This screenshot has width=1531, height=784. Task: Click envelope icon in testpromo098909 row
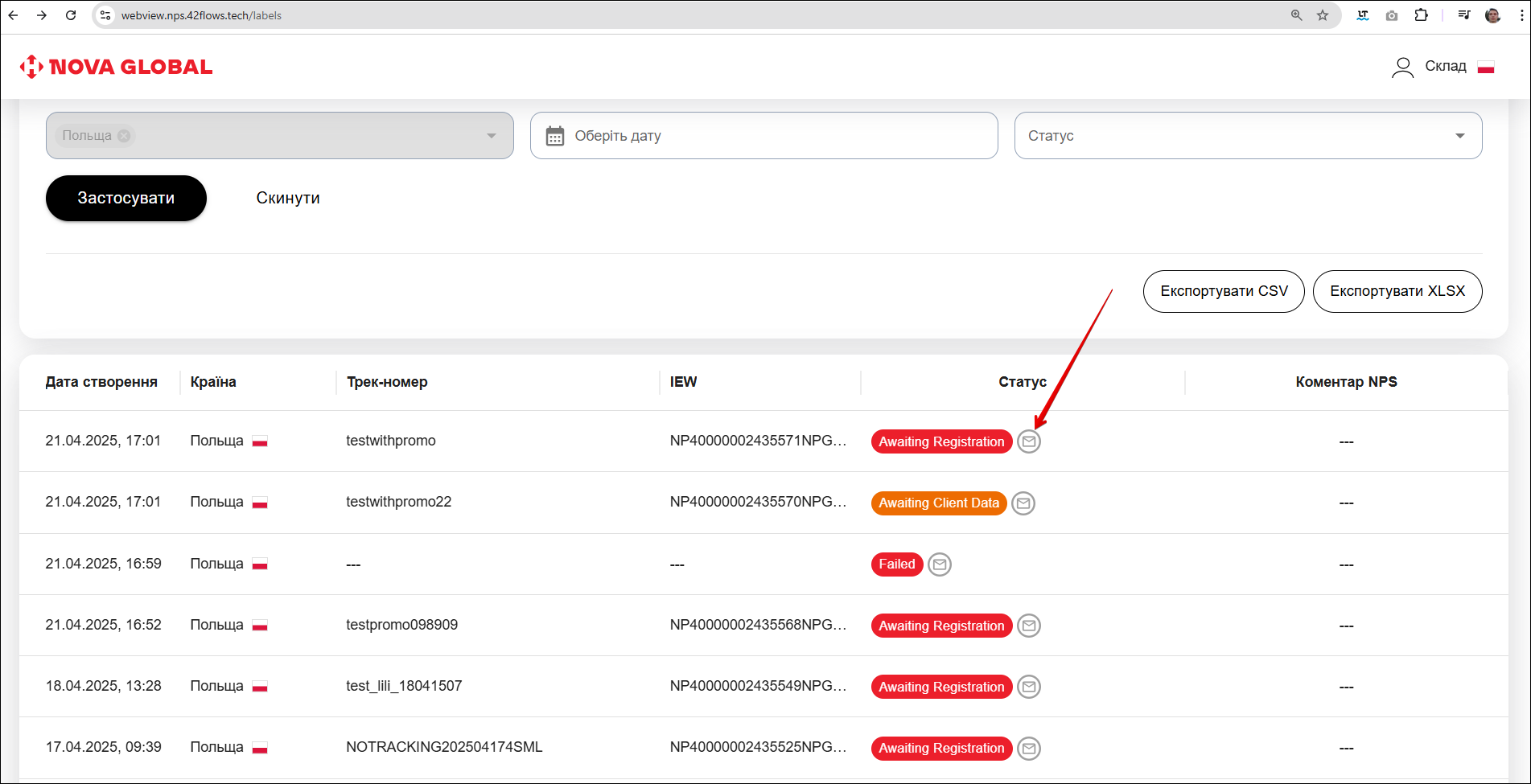(x=1028, y=626)
